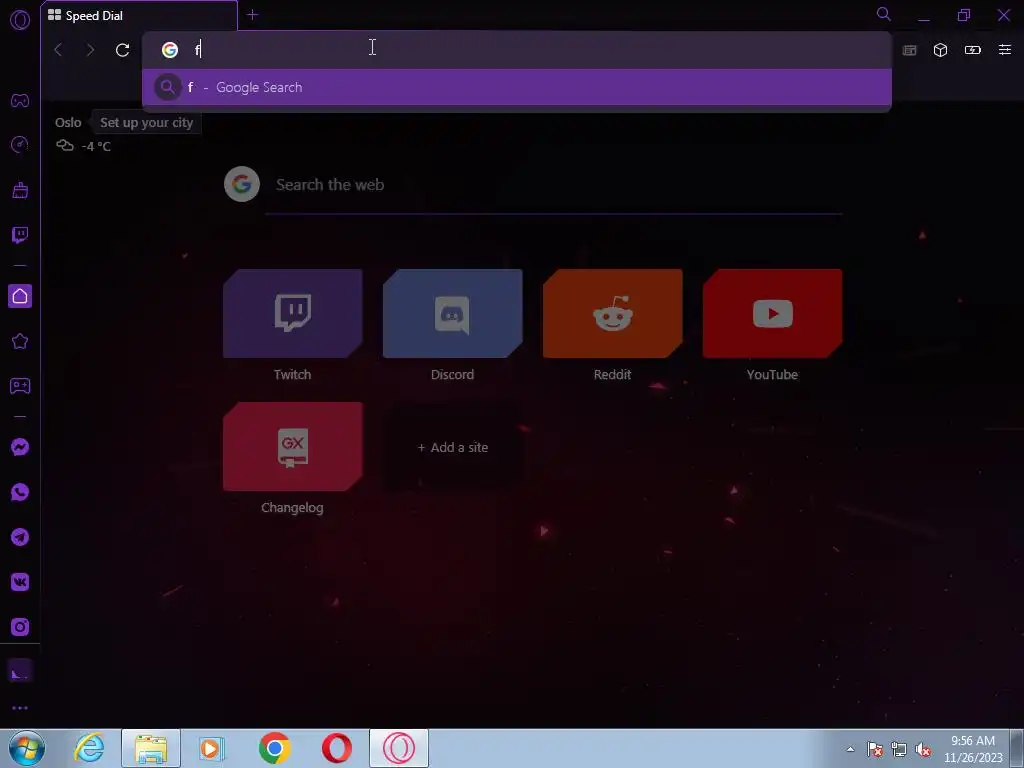Open the clock showing 9:56 AM
This screenshot has height=768, width=1024.
pyautogui.click(x=972, y=749)
